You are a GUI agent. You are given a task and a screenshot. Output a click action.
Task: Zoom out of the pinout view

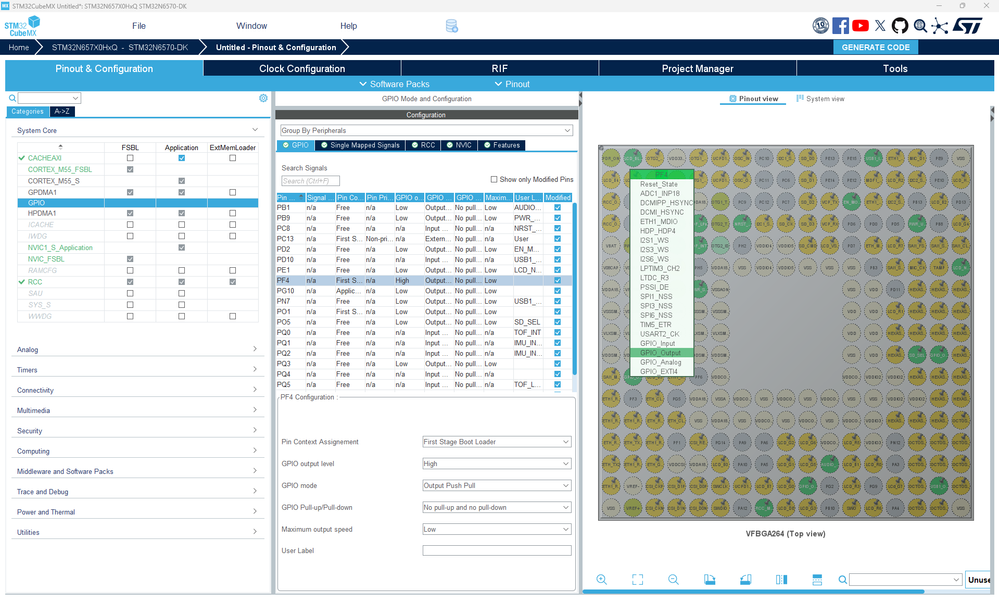[673, 580]
